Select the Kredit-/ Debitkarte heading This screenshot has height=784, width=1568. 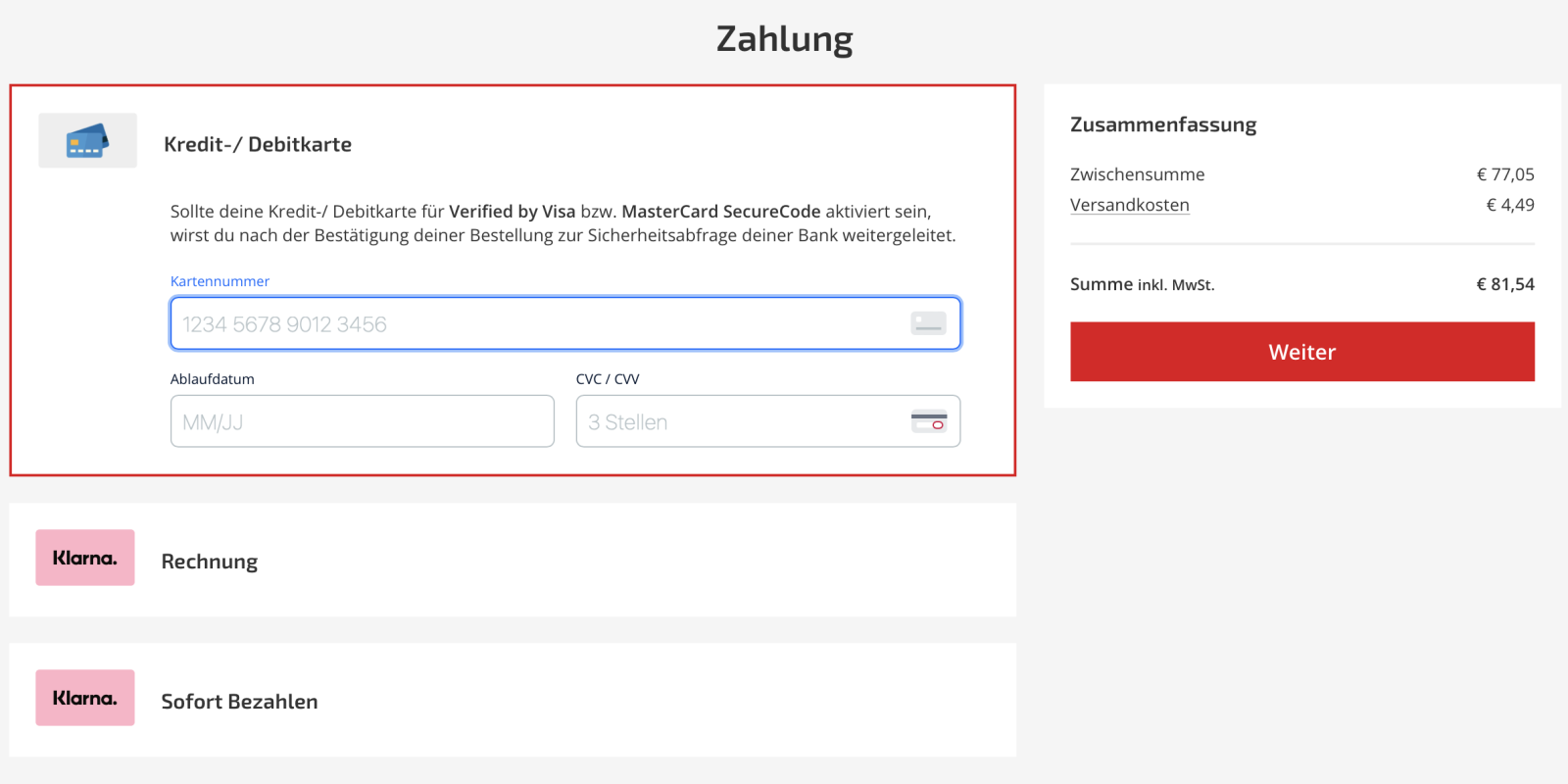(x=258, y=144)
